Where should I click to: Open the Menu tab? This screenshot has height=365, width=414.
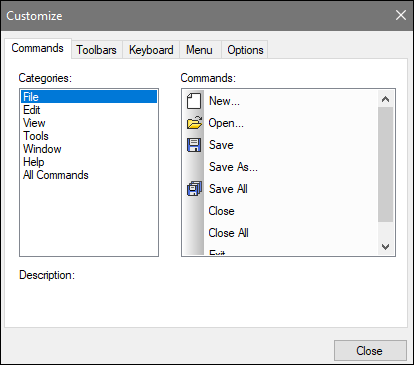(199, 50)
